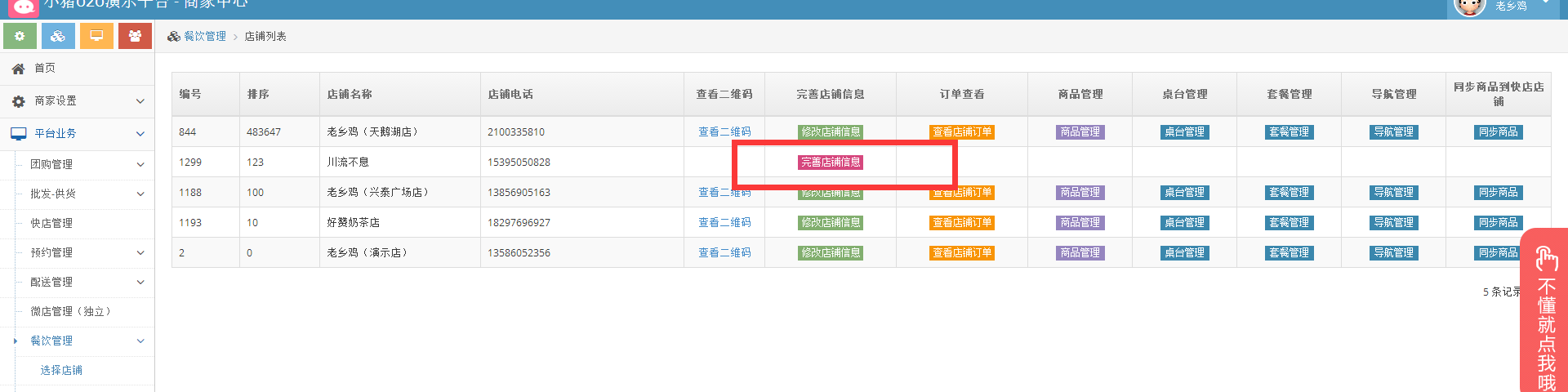Collapse the 餐饮管理 submenu chevron
The height and width of the screenshot is (392, 1568).
(x=140, y=341)
